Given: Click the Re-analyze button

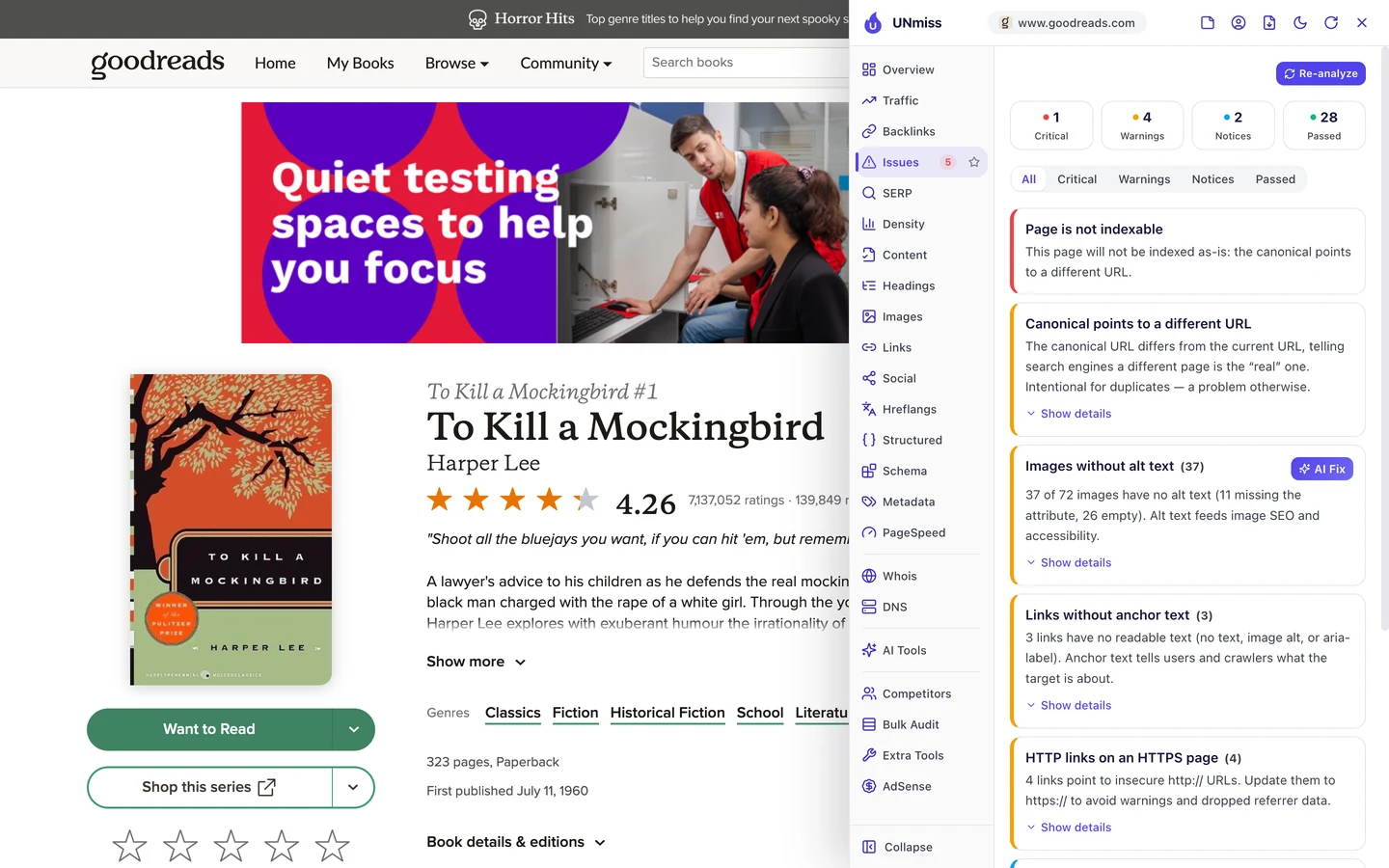Looking at the screenshot, I should pyautogui.click(x=1321, y=73).
